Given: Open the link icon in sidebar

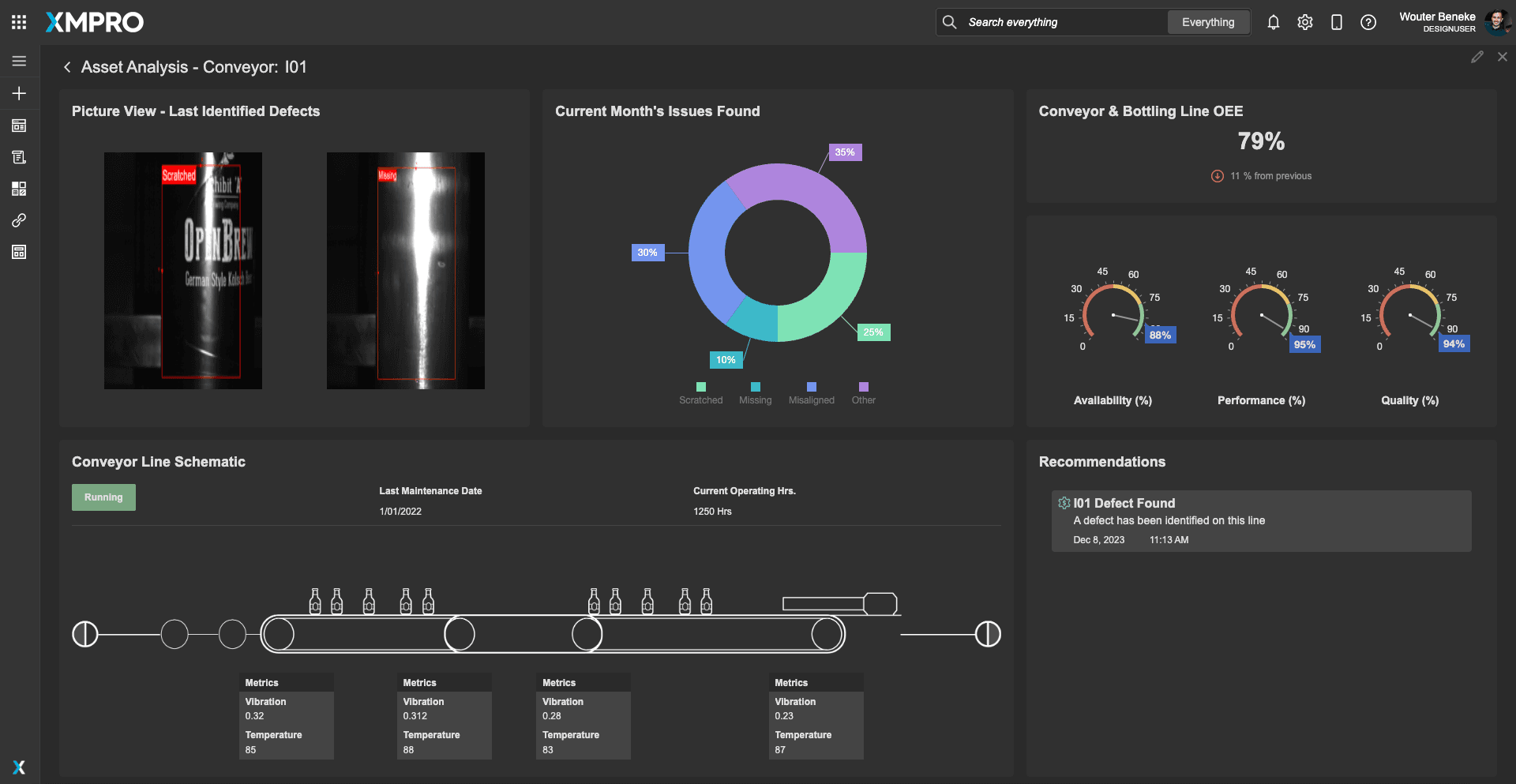Looking at the screenshot, I should [x=19, y=220].
